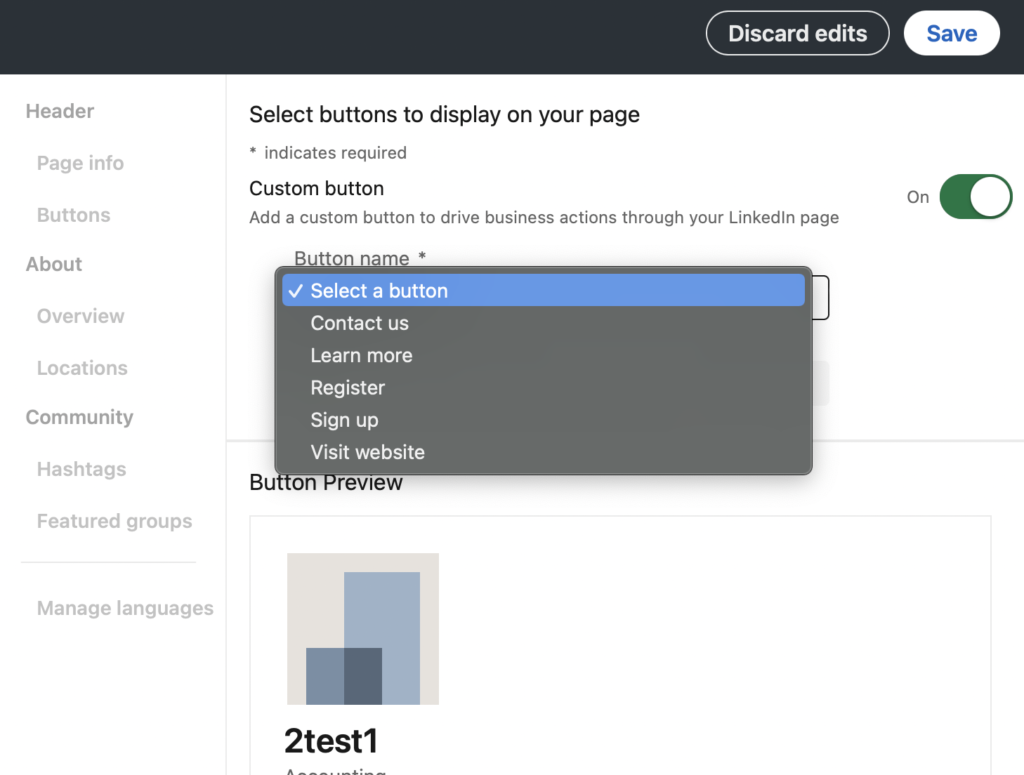This screenshot has height=775, width=1024.
Task: Pick 'Register' in the button name list
Action: [x=347, y=388]
